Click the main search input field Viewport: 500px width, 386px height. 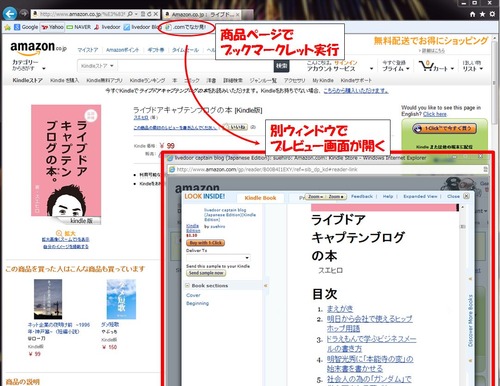click(x=195, y=66)
